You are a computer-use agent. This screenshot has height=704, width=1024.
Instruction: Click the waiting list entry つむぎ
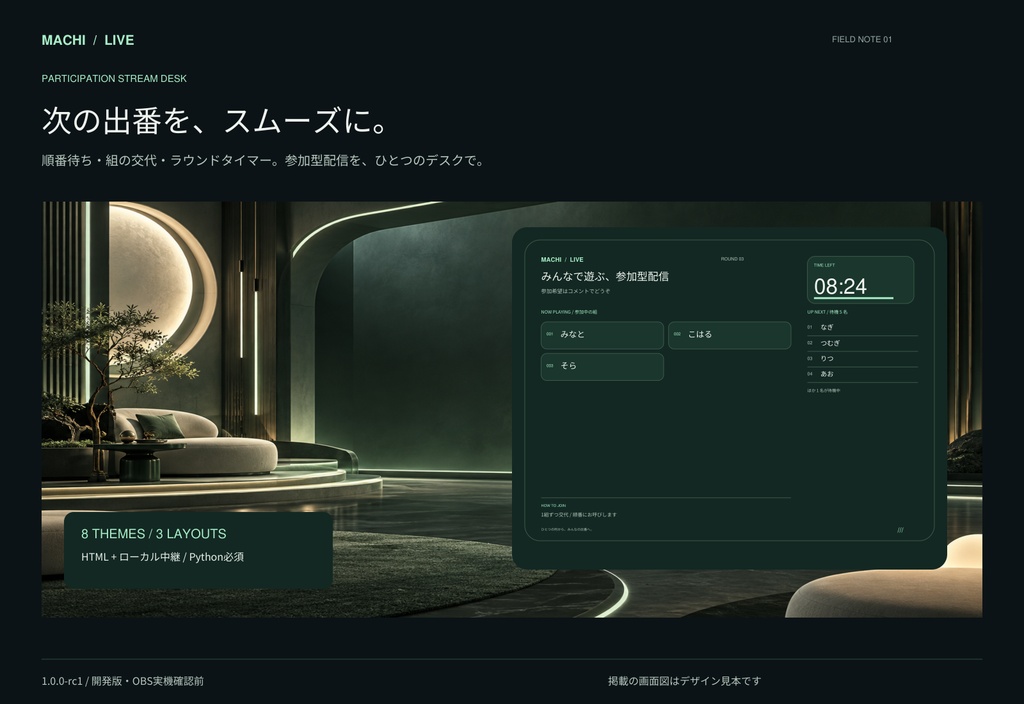pos(862,343)
